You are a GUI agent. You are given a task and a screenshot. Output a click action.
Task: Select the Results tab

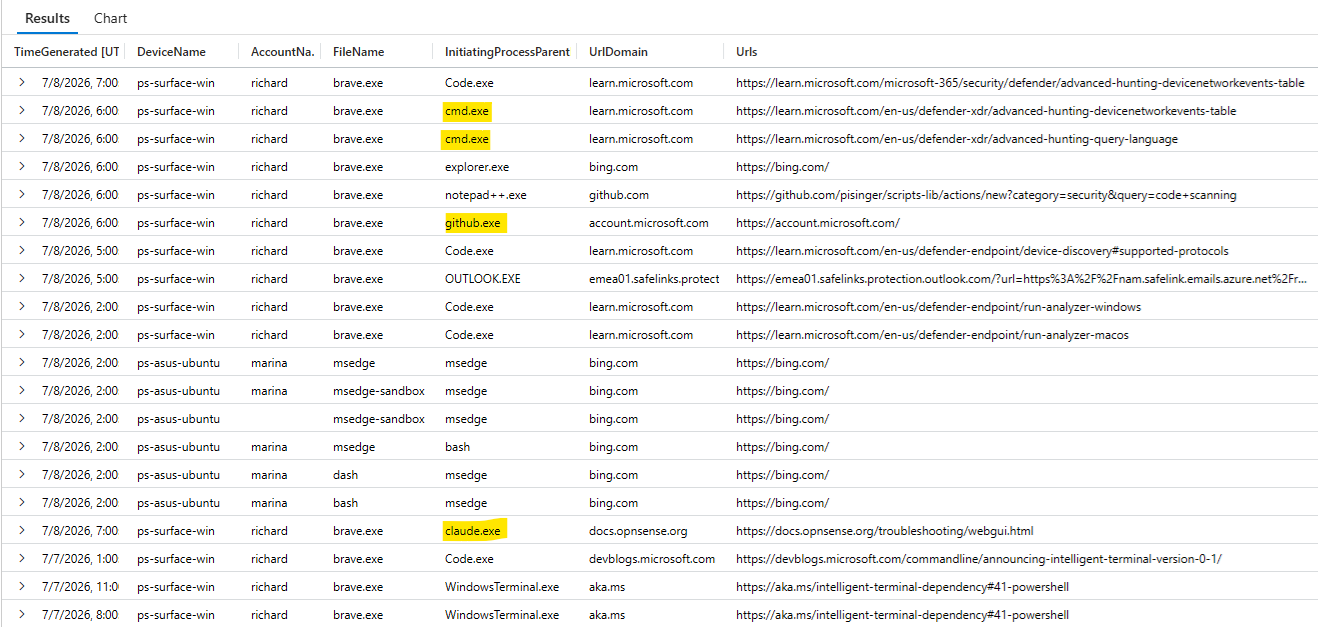point(48,18)
